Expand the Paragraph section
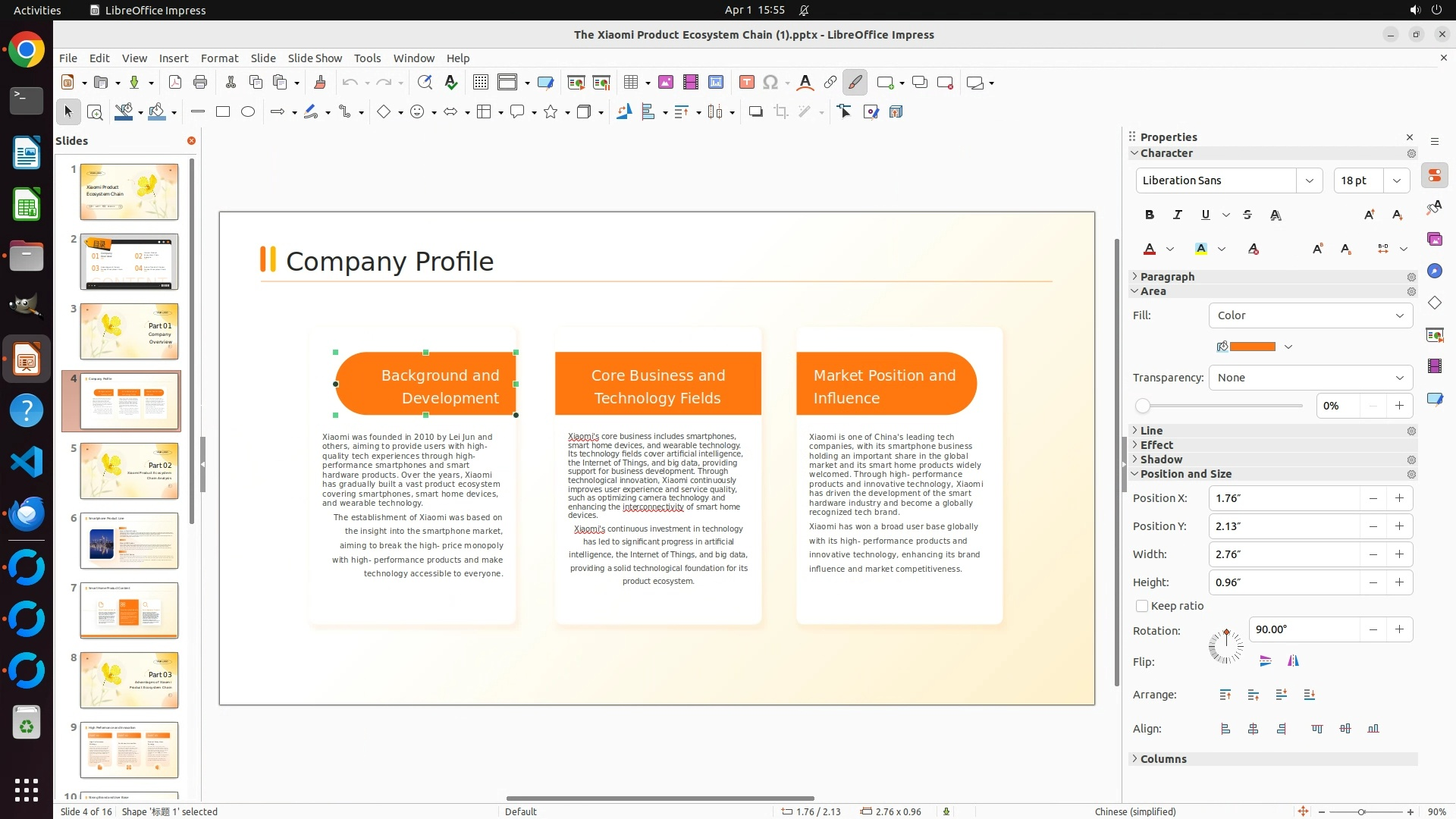 (1167, 277)
